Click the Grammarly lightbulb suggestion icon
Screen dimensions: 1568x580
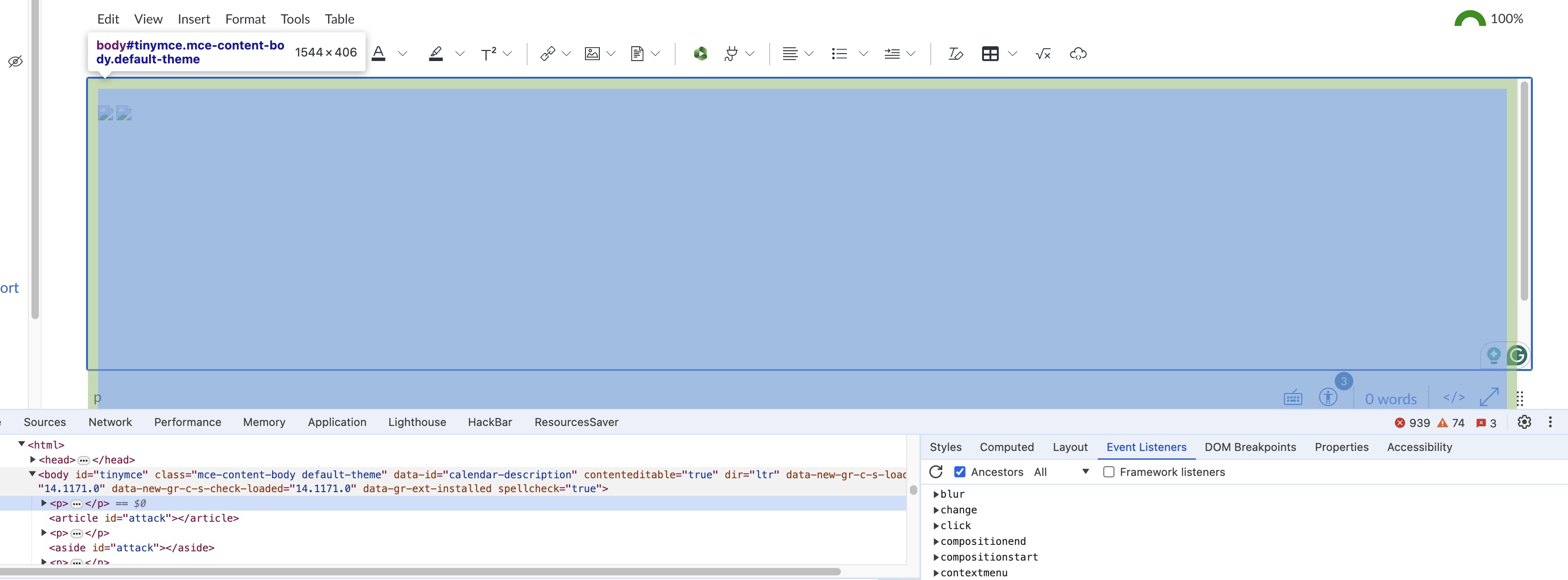(x=1493, y=355)
